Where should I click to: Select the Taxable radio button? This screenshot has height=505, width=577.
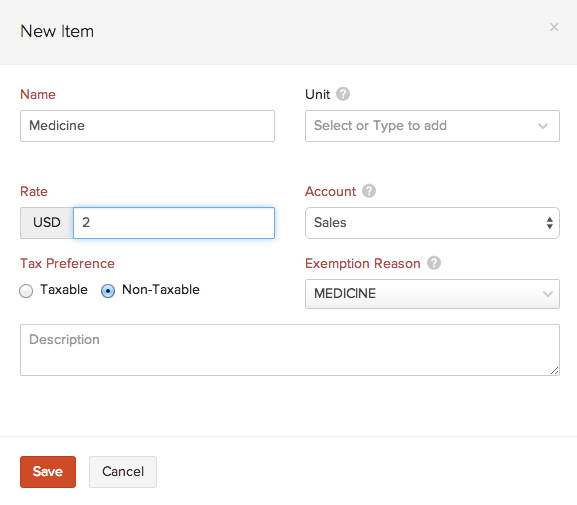(x=26, y=291)
